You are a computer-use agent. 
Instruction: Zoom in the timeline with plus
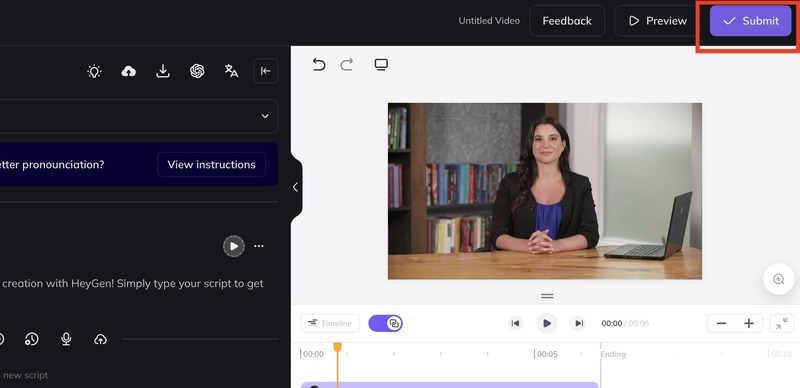click(749, 323)
